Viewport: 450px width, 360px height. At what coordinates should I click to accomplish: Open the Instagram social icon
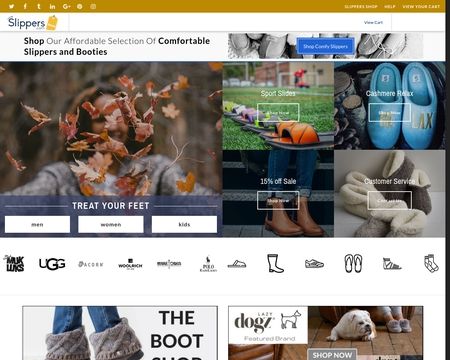point(93,6)
